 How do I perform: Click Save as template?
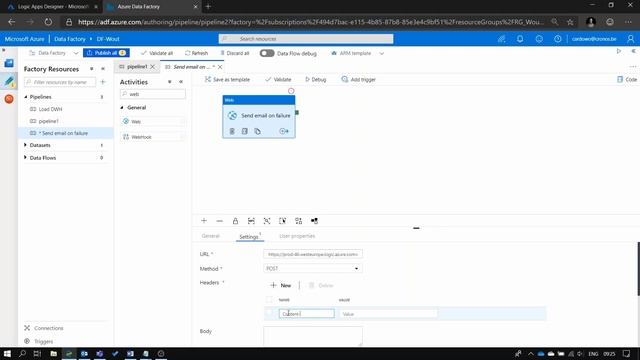tap(227, 79)
